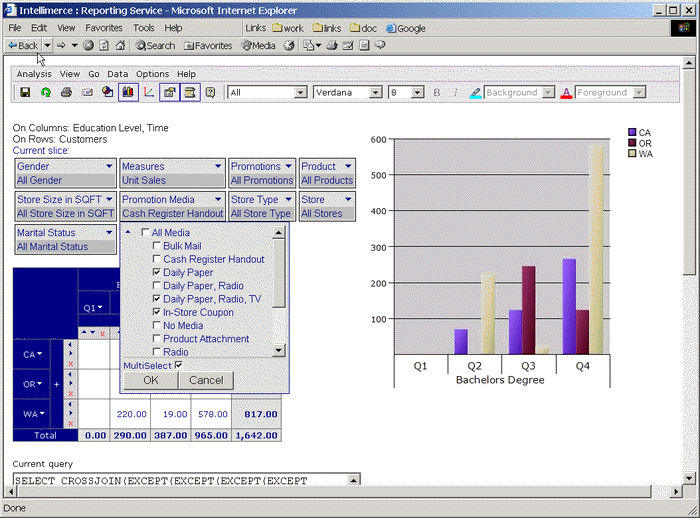Check the Bulk Mail checkbox
This screenshot has height=518, width=700.
[157, 246]
